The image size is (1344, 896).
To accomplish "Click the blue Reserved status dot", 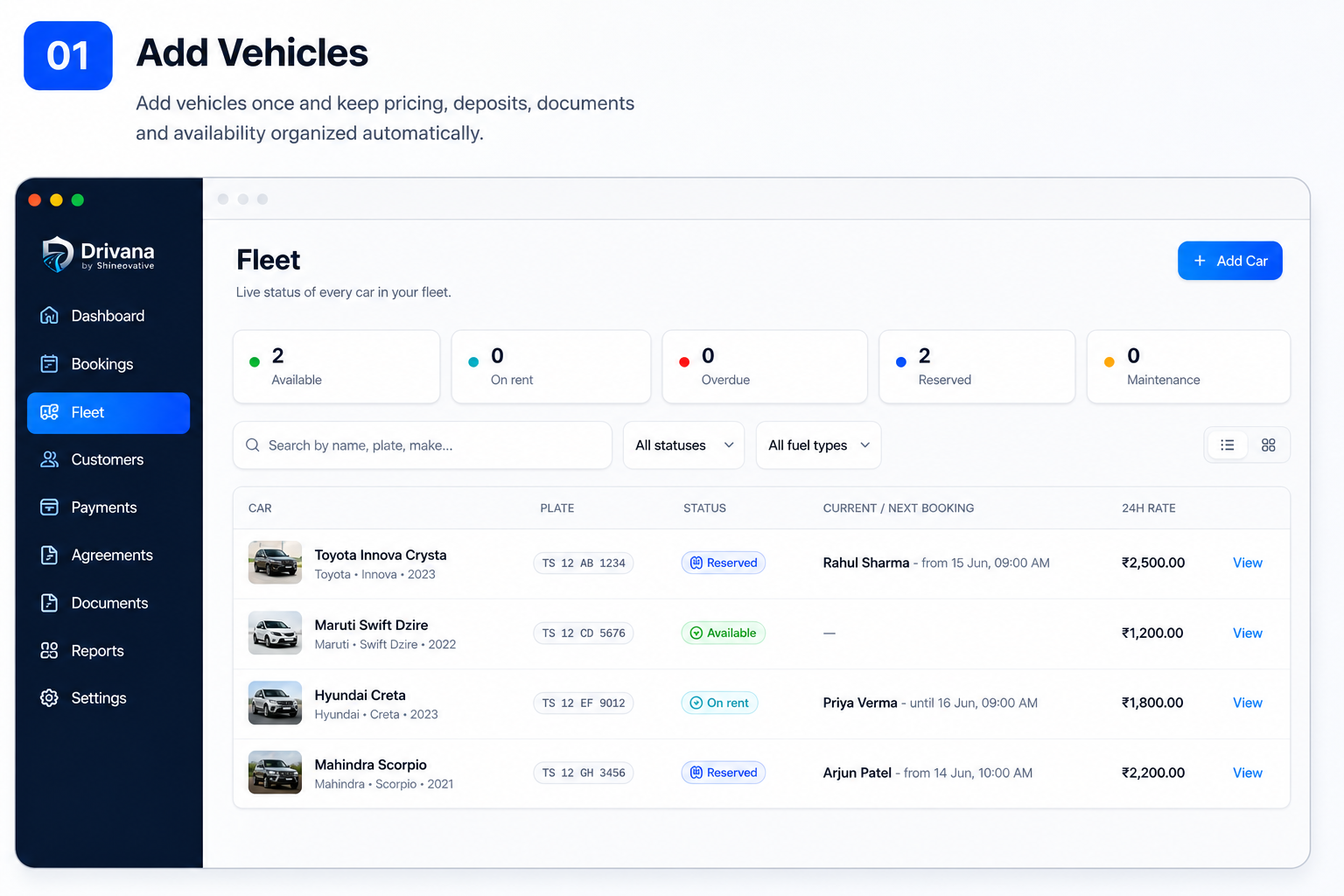I will [x=901, y=362].
